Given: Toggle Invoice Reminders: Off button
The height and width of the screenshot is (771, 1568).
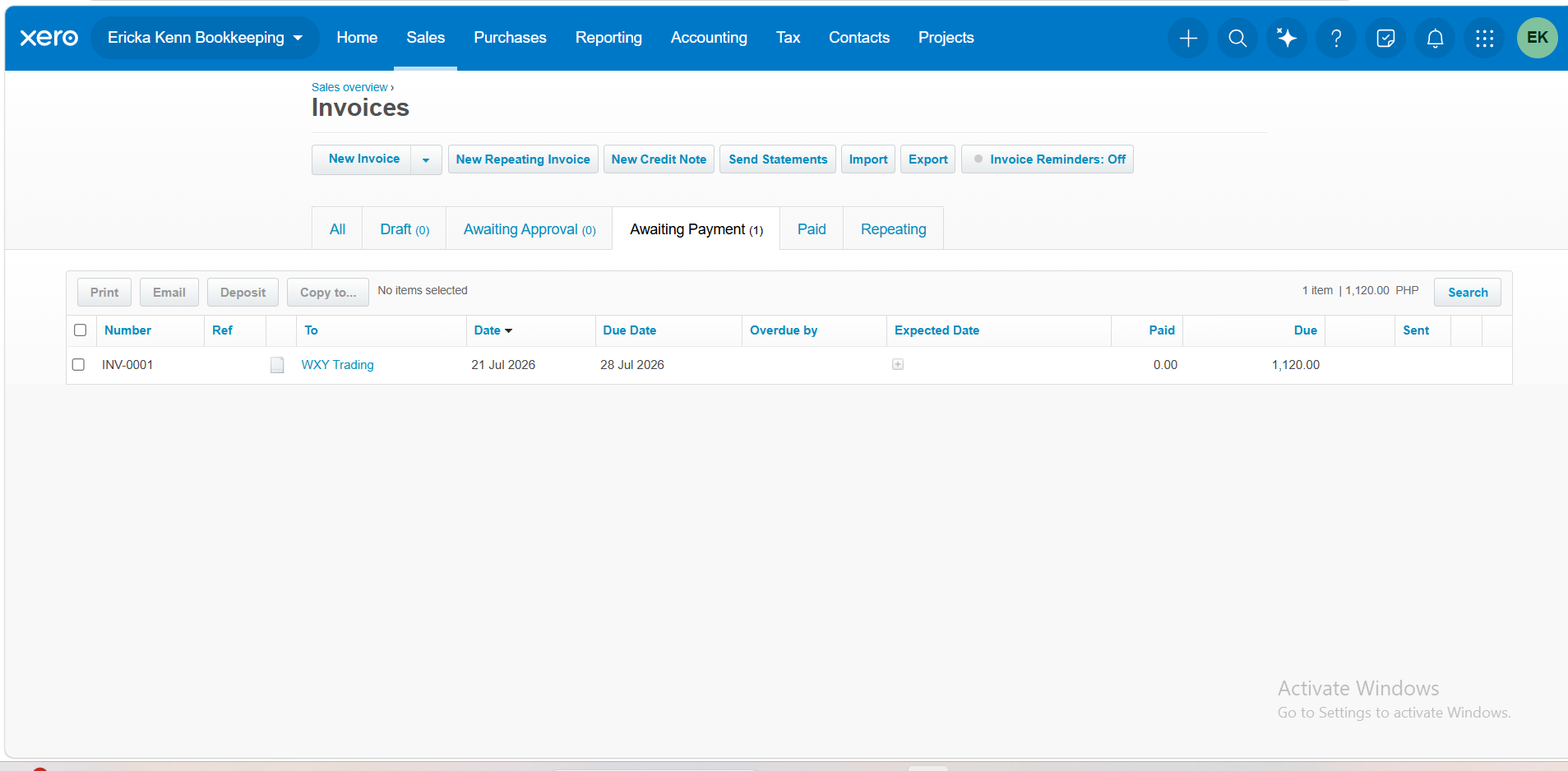Looking at the screenshot, I should click(1048, 159).
